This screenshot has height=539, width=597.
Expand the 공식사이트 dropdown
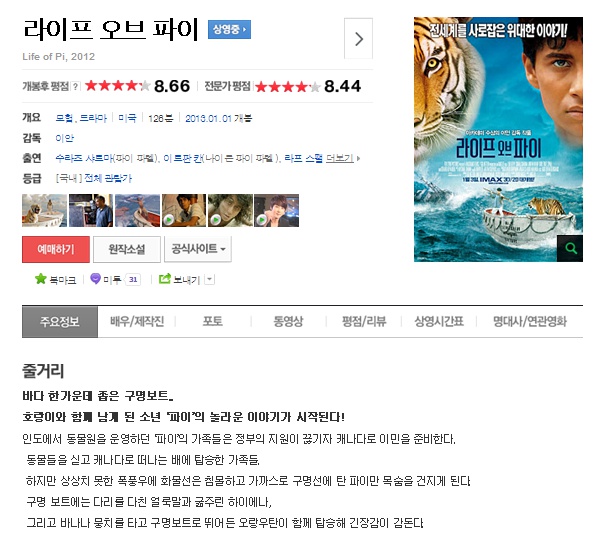pos(198,249)
